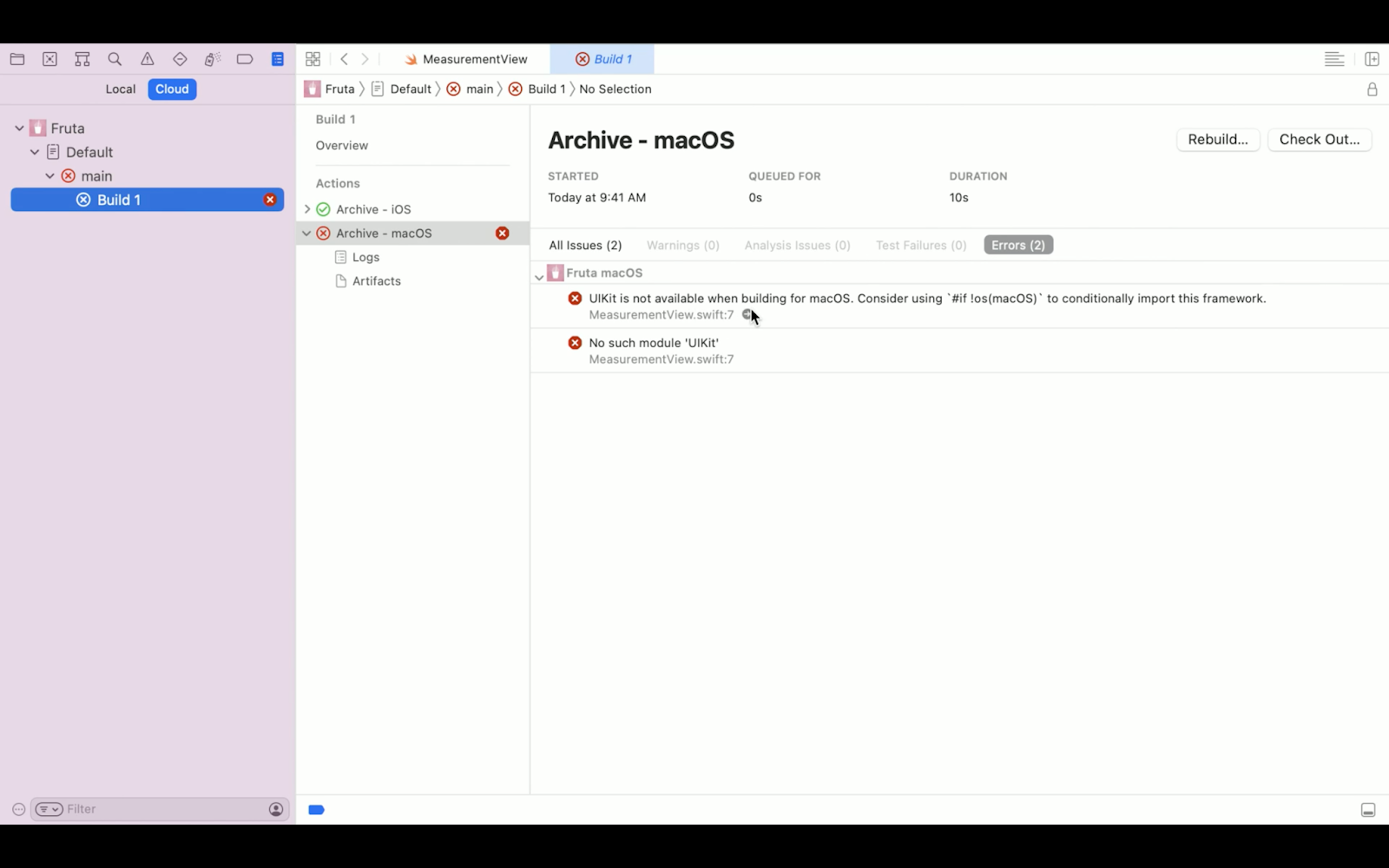The width and height of the screenshot is (1389, 868).
Task: Show the Errors (2) tab
Action: pos(1018,246)
